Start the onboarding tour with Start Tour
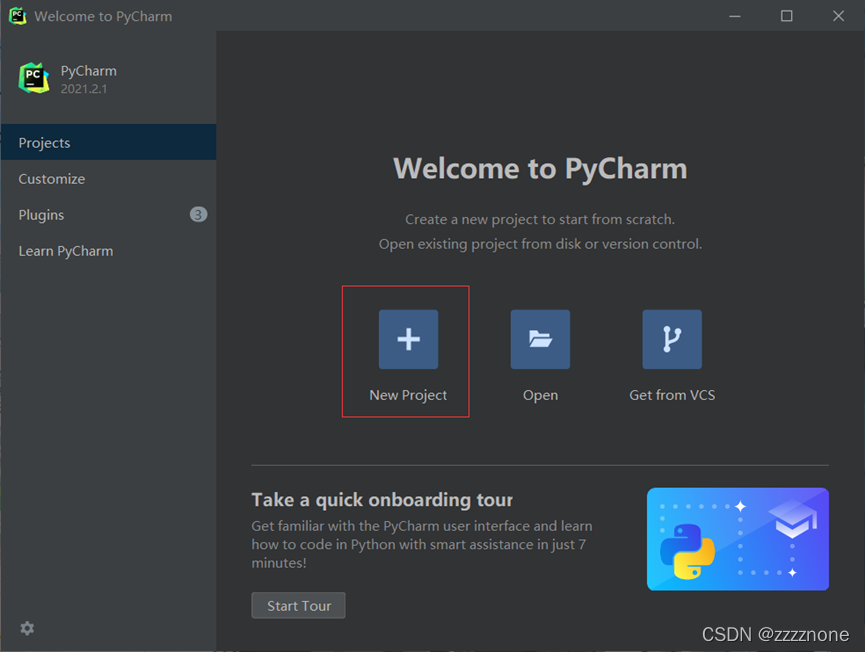 click(x=298, y=606)
